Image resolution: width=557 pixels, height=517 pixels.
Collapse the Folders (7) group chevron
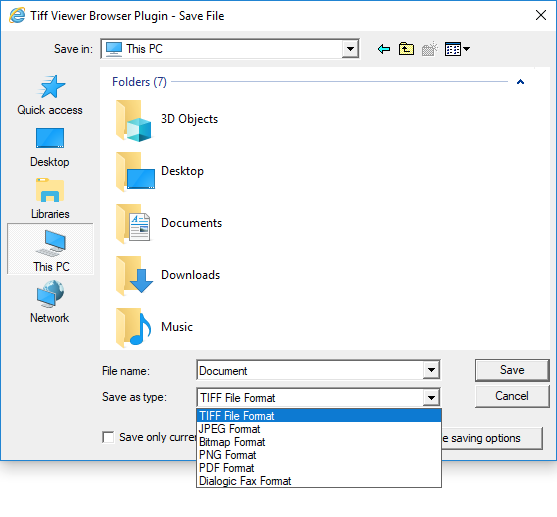pyautogui.click(x=520, y=82)
